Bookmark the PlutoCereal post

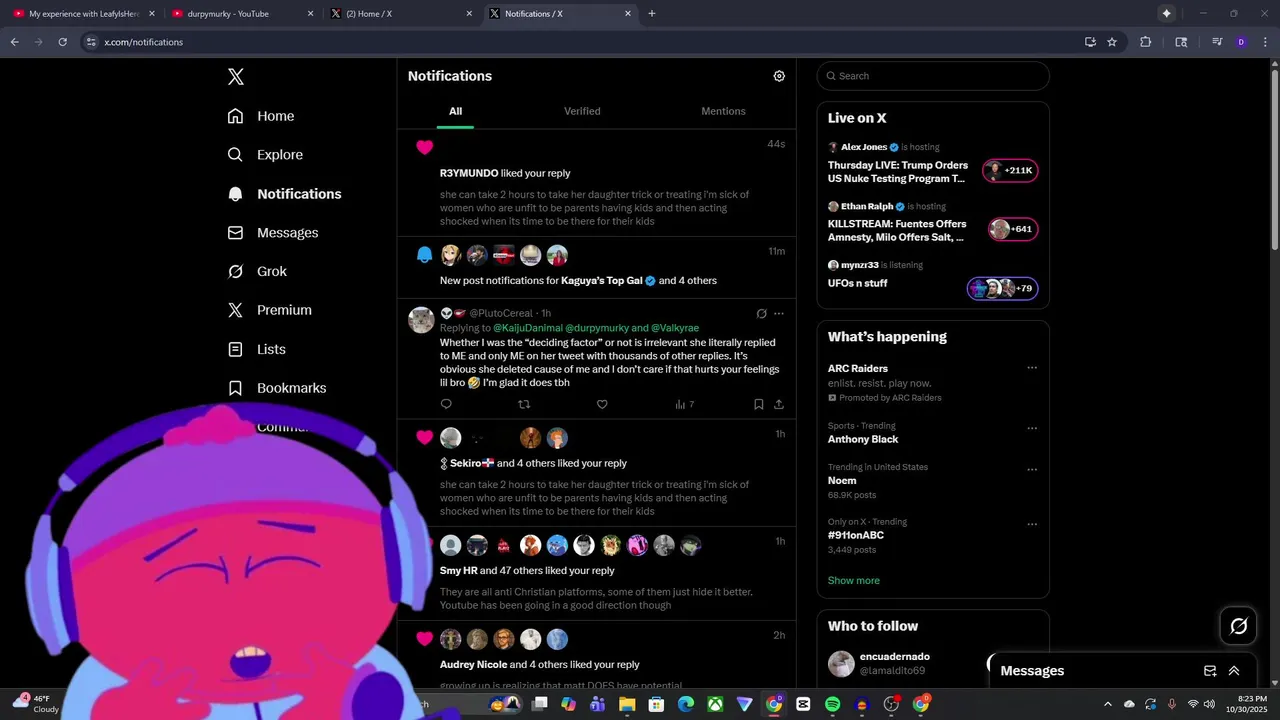(758, 404)
